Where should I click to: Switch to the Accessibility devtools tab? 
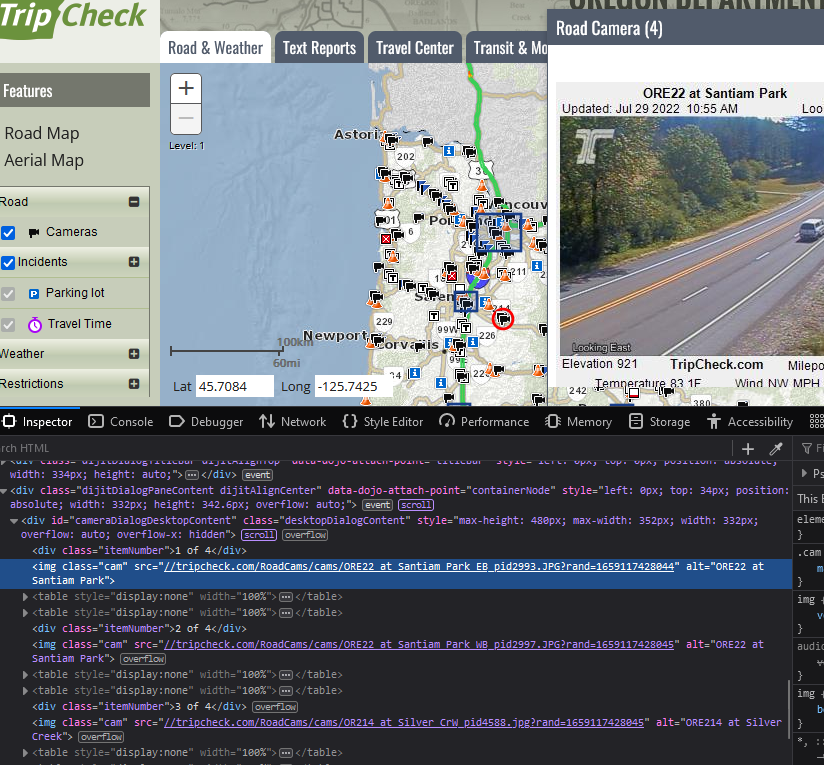click(x=750, y=421)
